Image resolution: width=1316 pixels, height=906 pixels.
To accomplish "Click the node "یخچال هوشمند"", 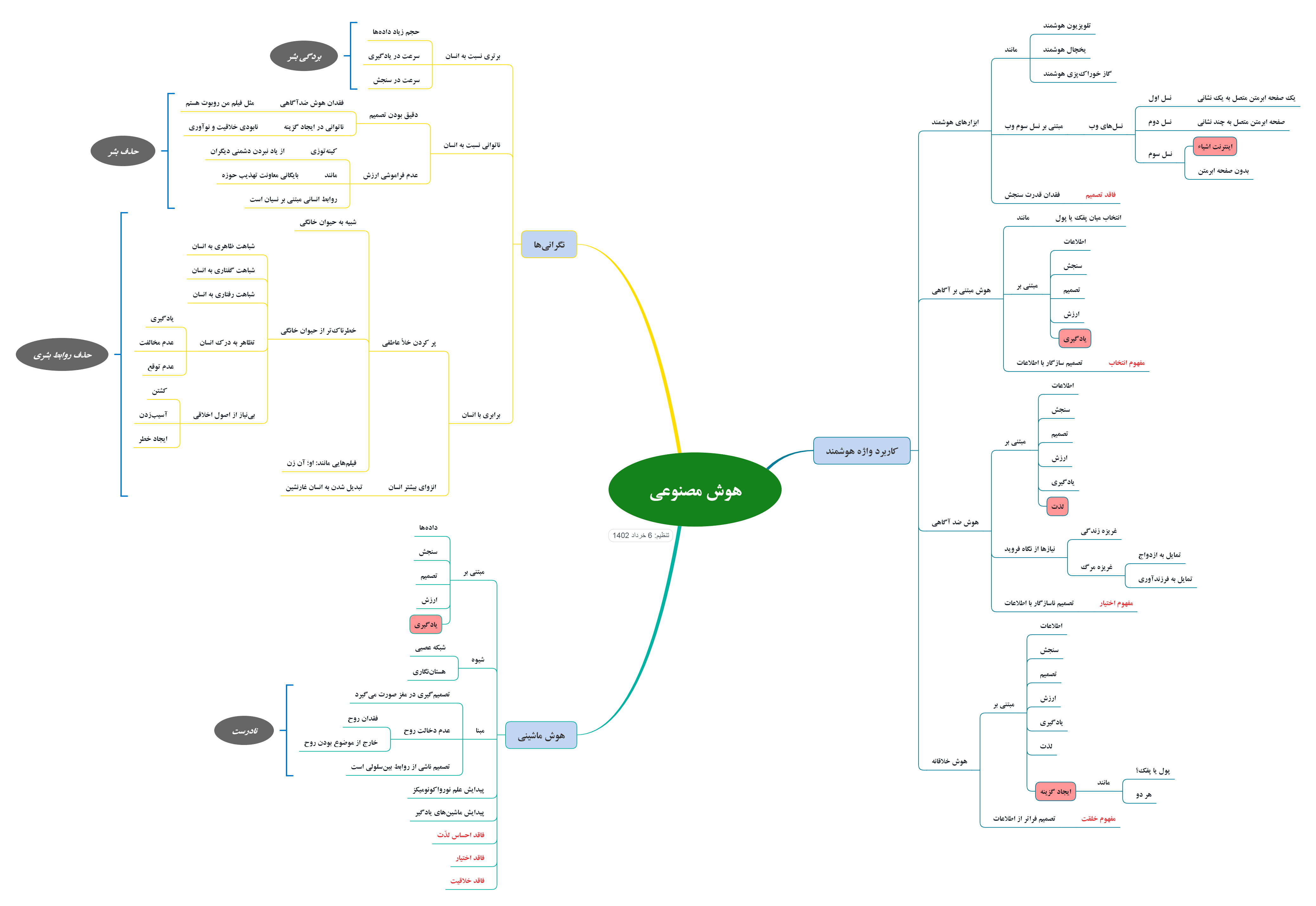I will [1064, 49].
